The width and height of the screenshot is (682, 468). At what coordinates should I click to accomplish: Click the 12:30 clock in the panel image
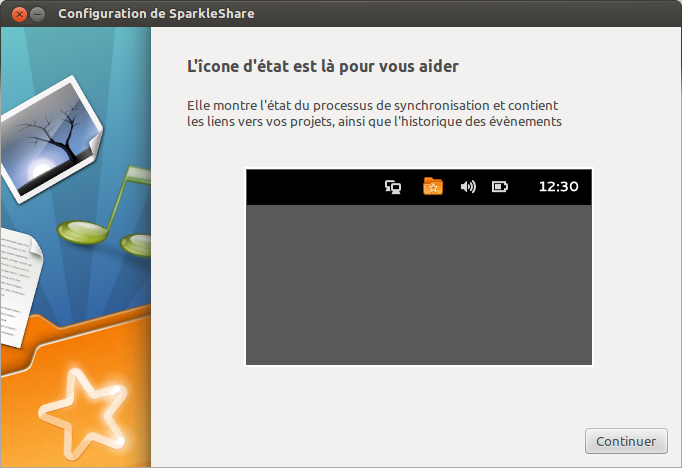pos(558,187)
